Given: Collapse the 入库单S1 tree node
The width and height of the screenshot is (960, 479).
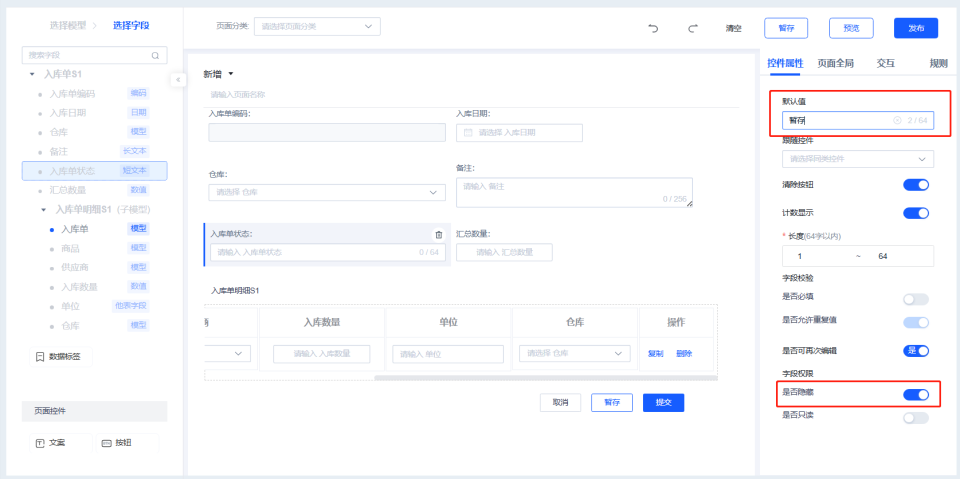Looking at the screenshot, I should point(32,74).
